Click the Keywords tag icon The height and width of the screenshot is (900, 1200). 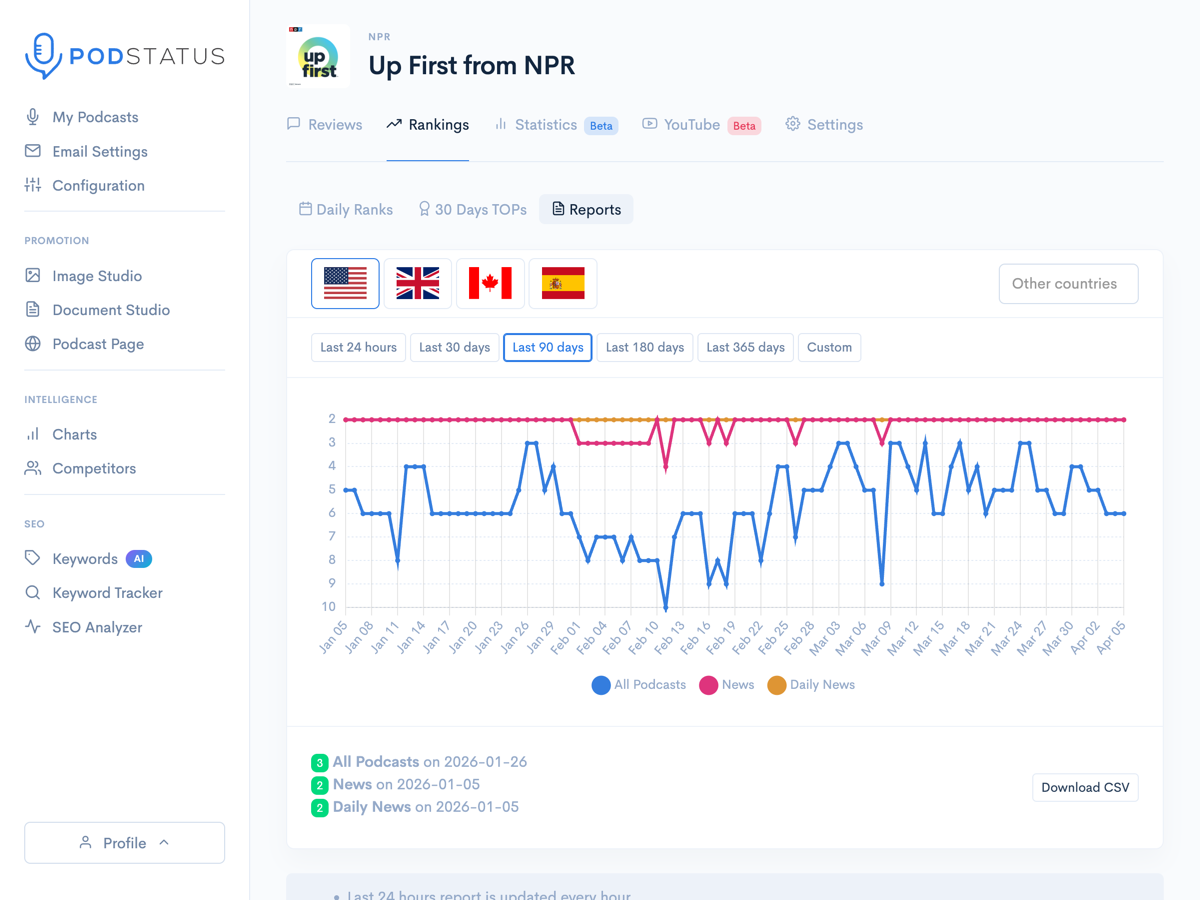point(33,558)
